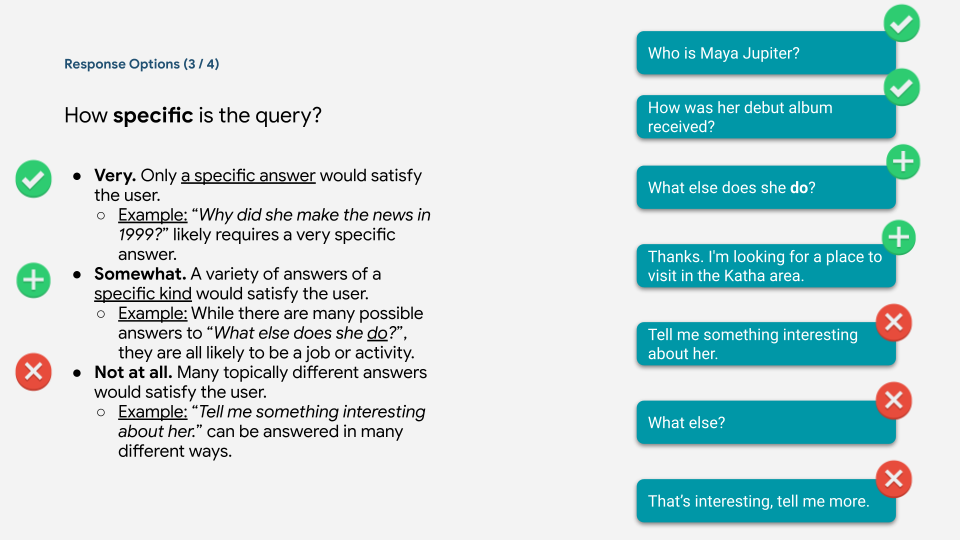This screenshot has width=960, height=540.
Task: Click the underlined 'a specific answer' text
Action: (248, 176)
